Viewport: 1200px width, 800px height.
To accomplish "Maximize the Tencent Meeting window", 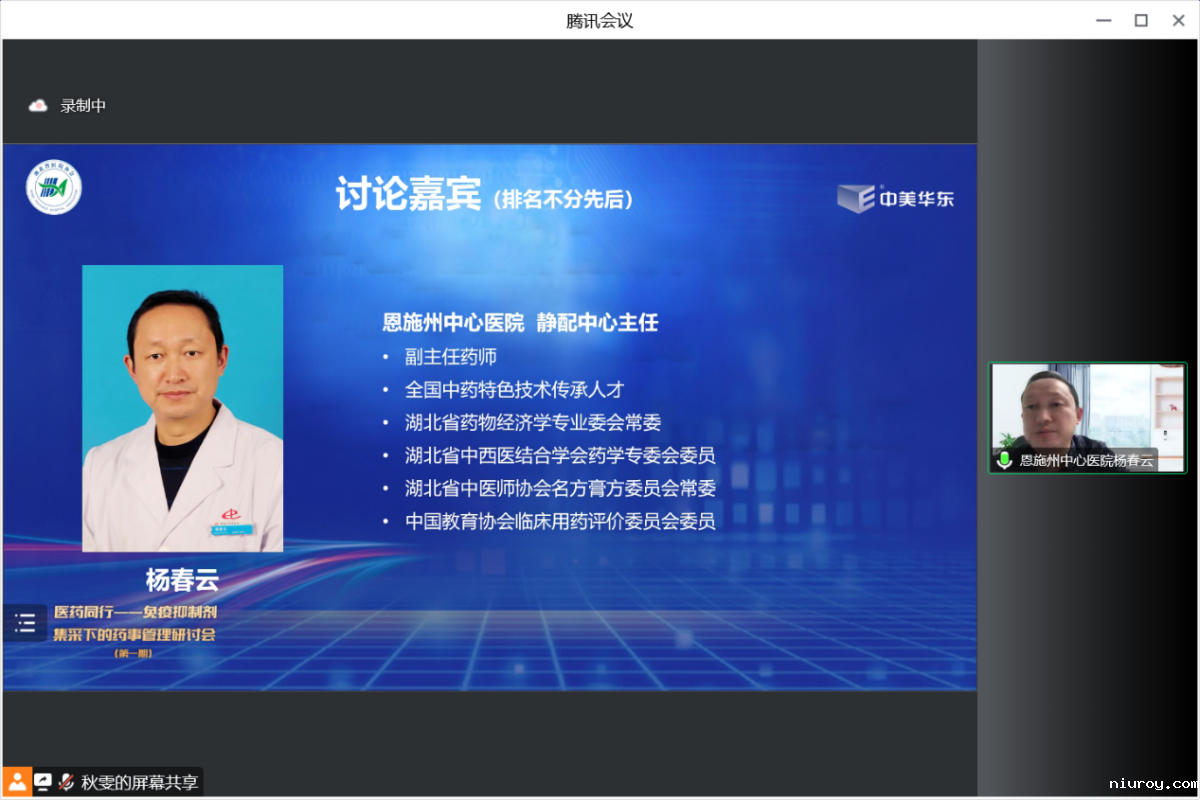I will (1140, 20).
